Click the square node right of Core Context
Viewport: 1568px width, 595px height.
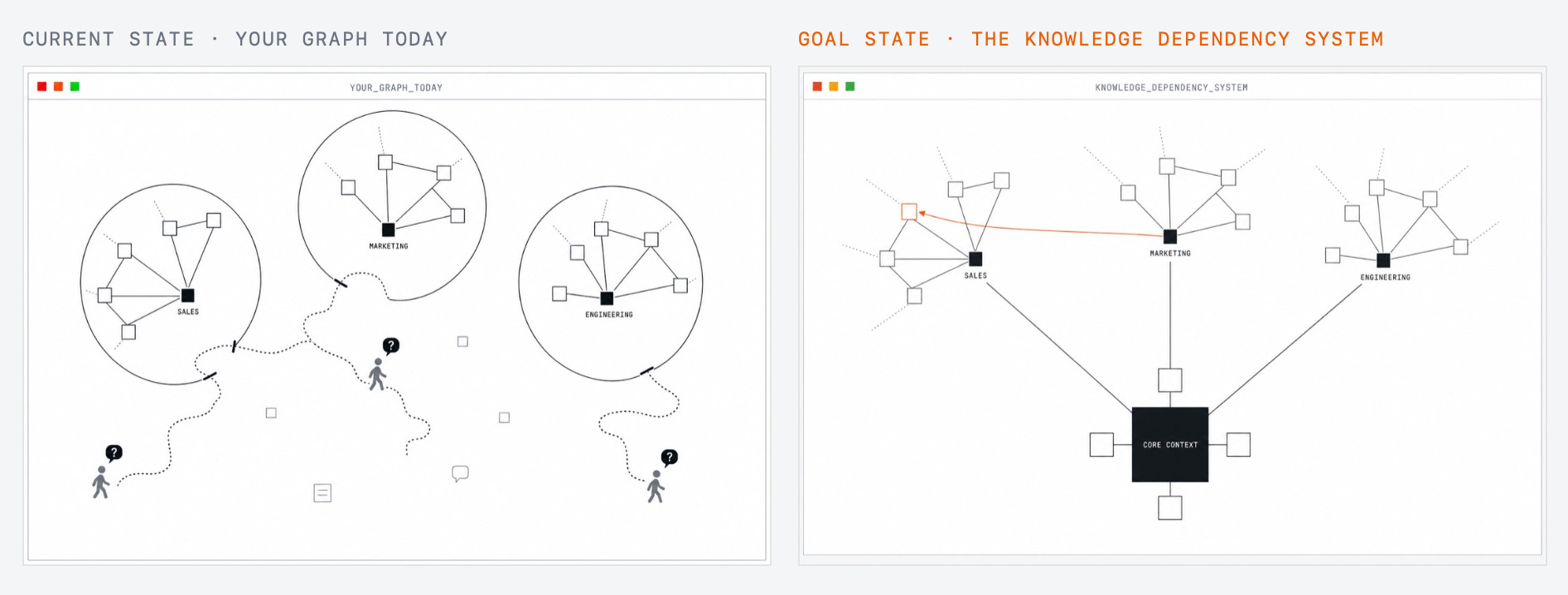1238,445
